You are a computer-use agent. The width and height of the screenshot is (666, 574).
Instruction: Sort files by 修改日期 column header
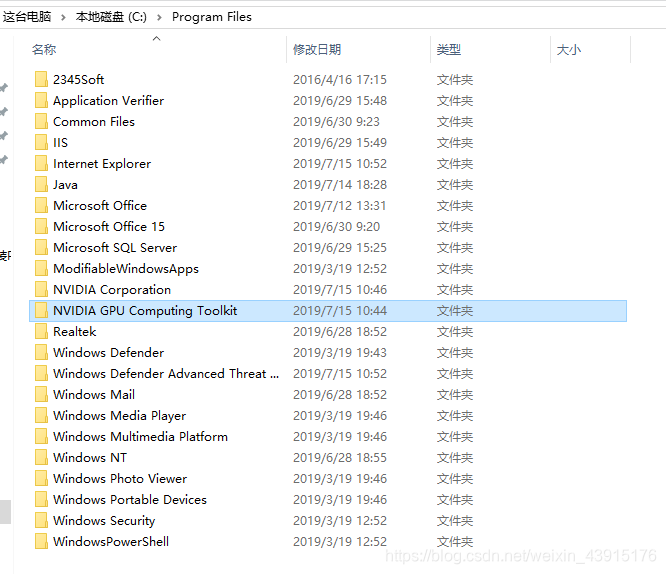click(317, 49)
